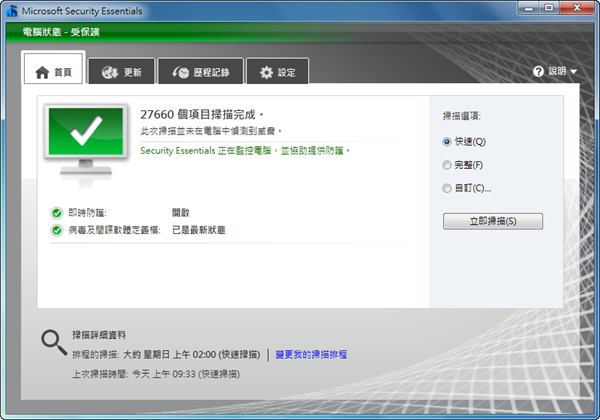Open the 設定 settings tab
Screen dimensions: 600x420
tap(277, 71)
